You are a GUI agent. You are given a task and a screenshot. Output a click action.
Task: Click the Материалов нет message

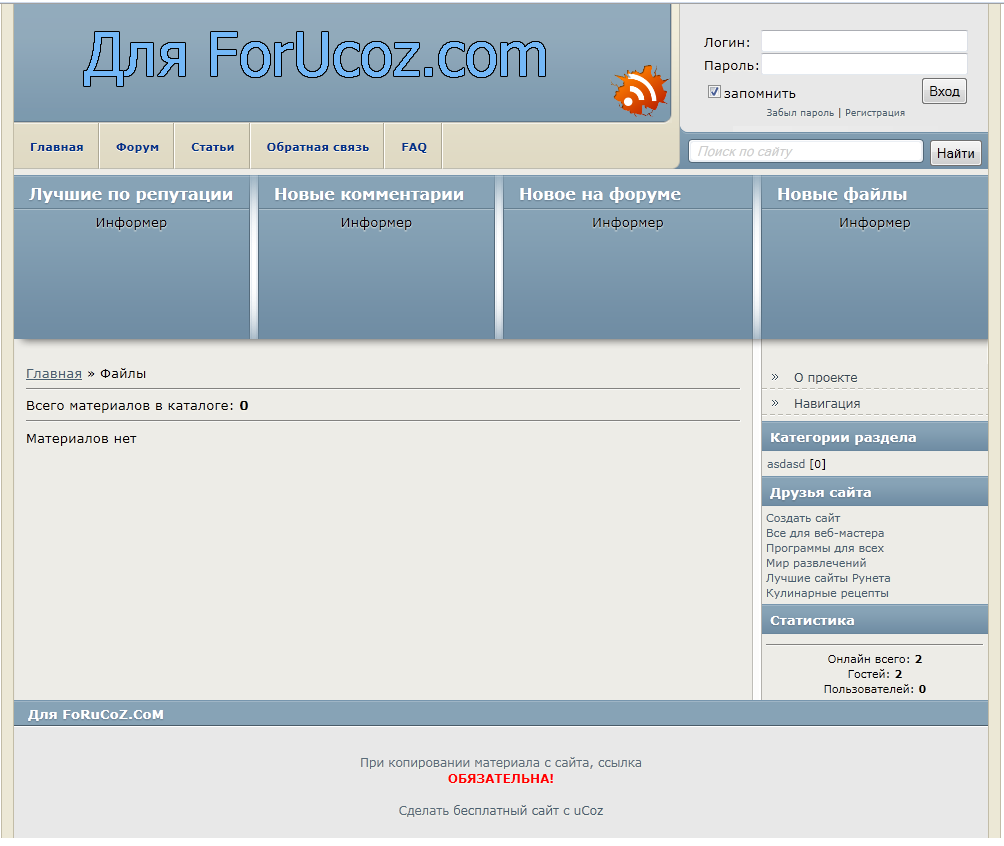(81, 439)
